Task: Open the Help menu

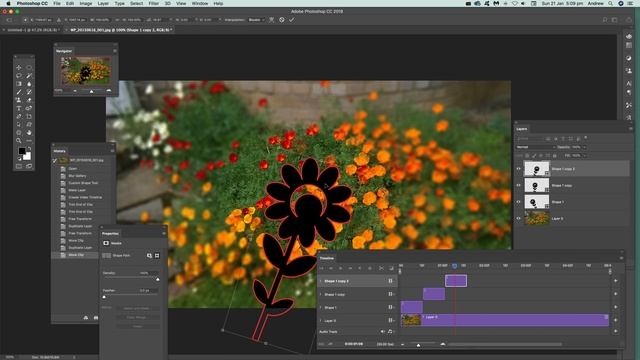Action: 218,3
